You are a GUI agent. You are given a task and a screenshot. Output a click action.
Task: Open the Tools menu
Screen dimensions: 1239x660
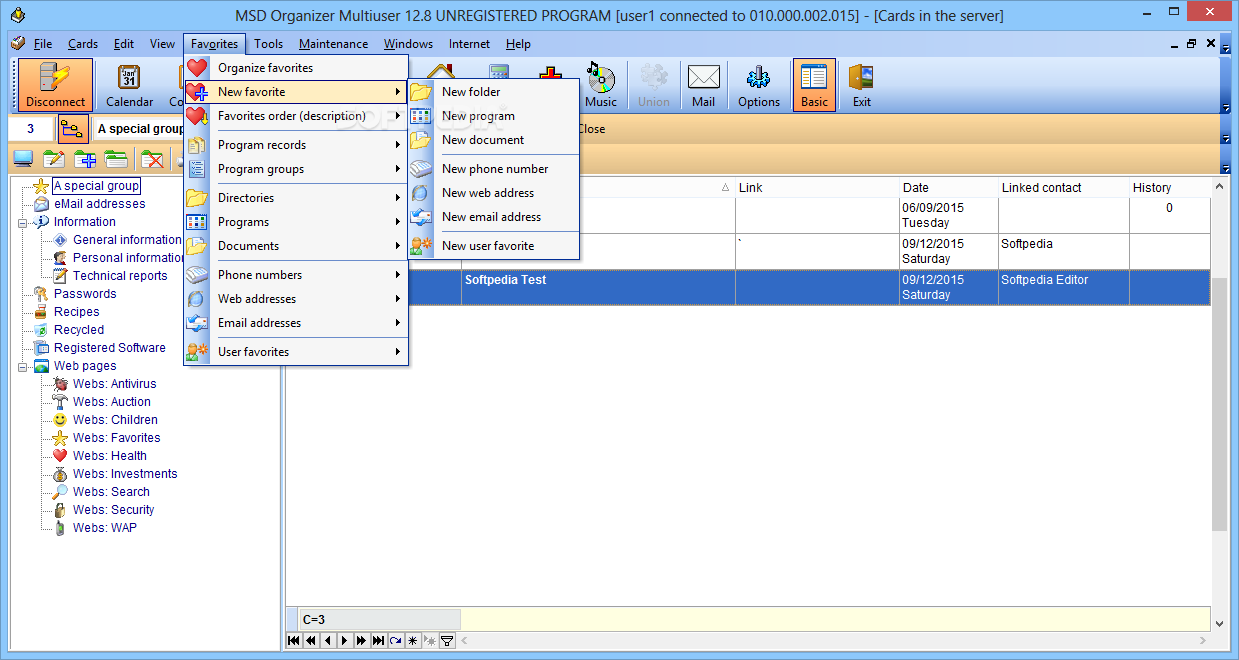[x=268, y=44]
